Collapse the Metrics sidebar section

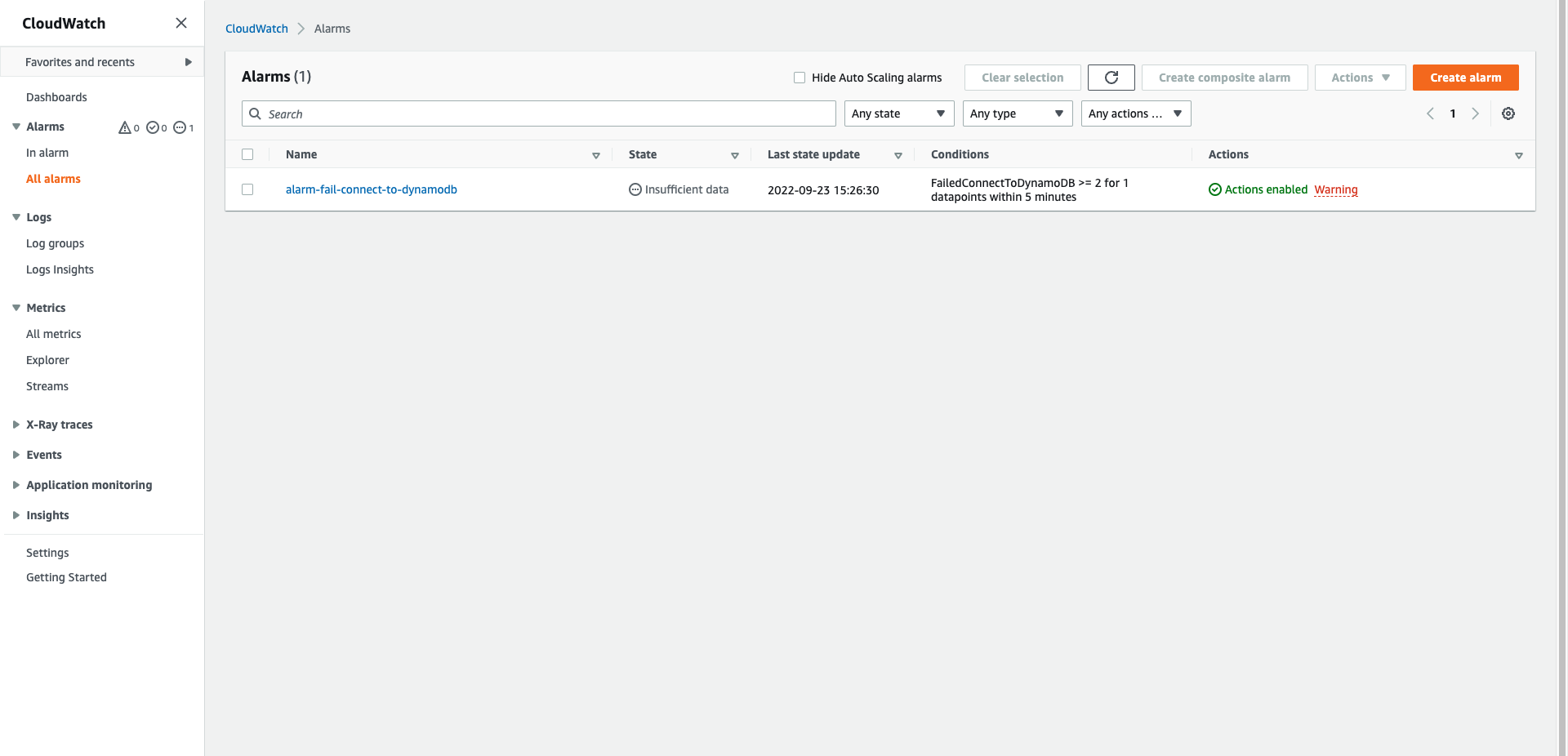click(x=16, y=308)
